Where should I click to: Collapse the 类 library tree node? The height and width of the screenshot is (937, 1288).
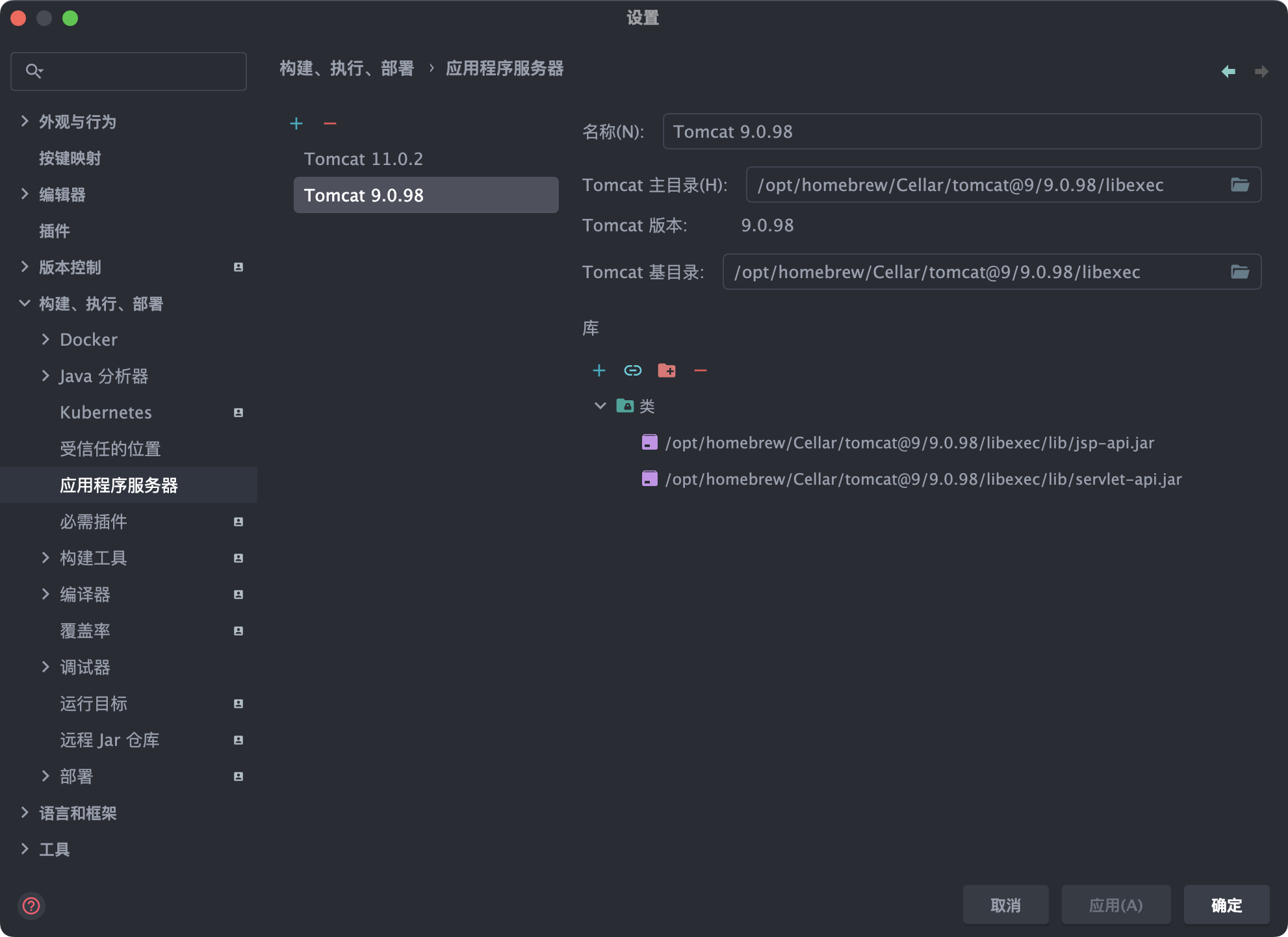tap(600, 406)
